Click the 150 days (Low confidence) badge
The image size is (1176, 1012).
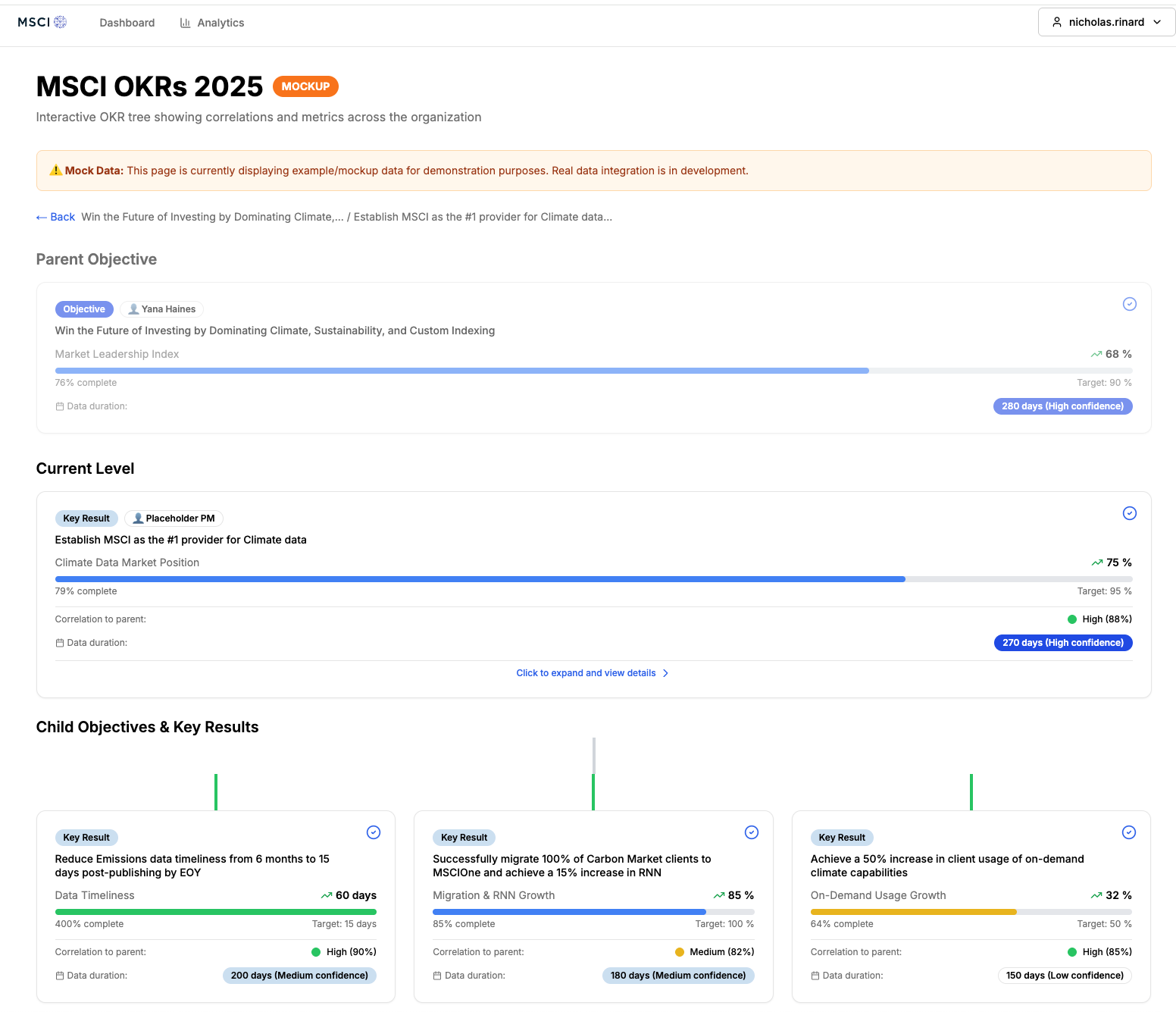tap(1065, 976)
